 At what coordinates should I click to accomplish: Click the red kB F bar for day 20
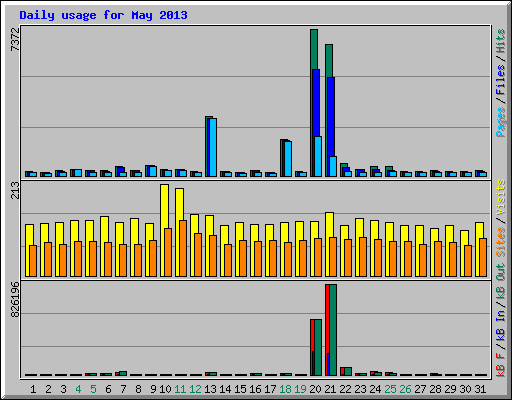pos(312,335)
